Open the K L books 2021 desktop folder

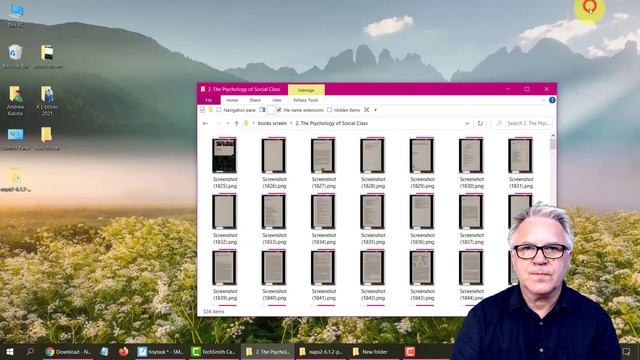[x=47, y=100]
